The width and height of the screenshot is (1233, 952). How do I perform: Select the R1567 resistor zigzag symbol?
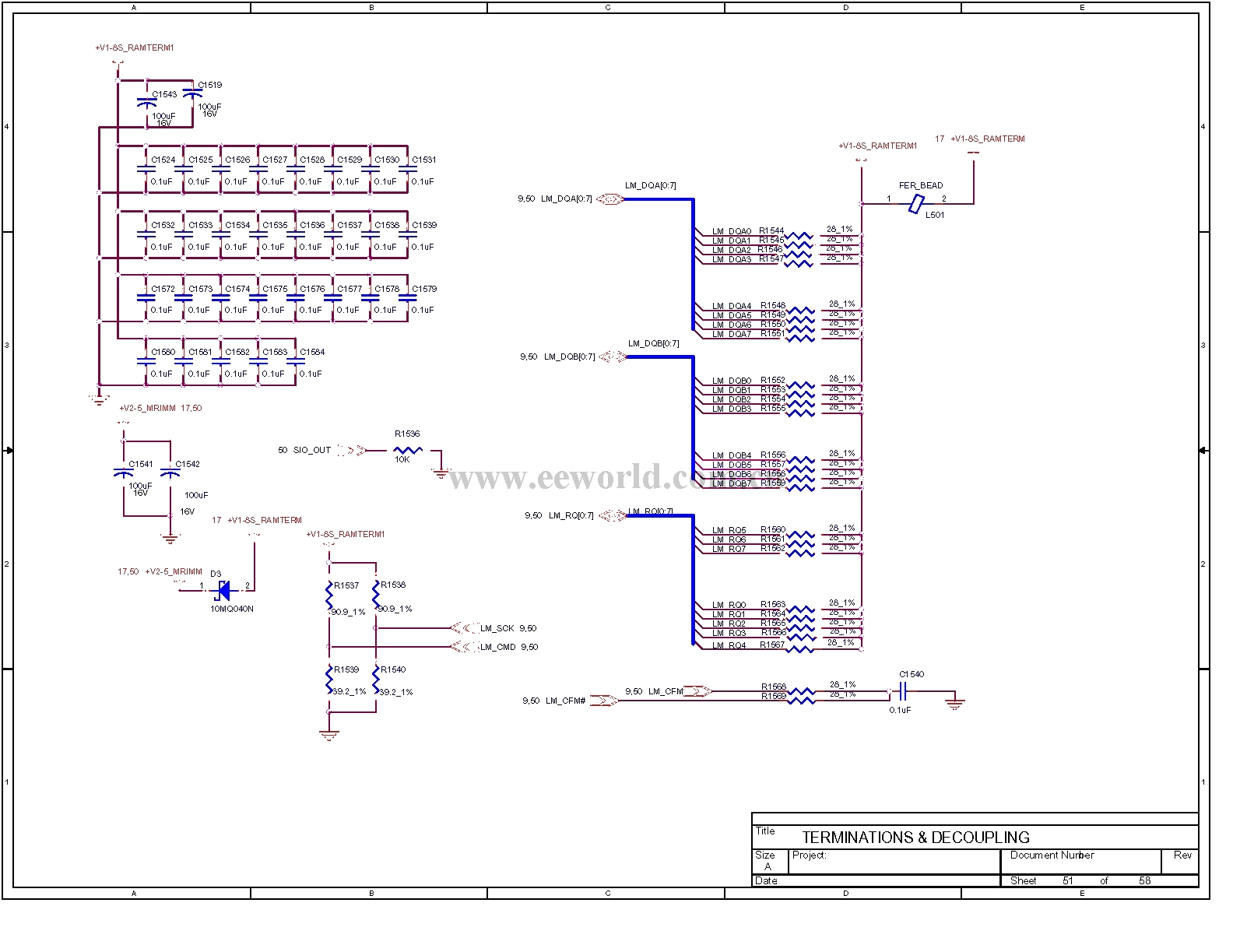click(801, 648)
